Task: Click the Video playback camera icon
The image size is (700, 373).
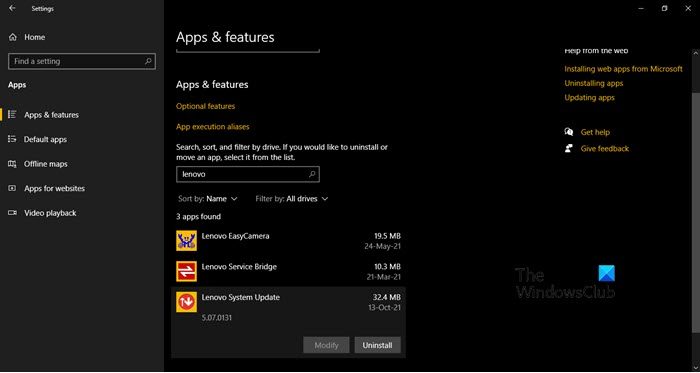Action: tap(12, 213)
